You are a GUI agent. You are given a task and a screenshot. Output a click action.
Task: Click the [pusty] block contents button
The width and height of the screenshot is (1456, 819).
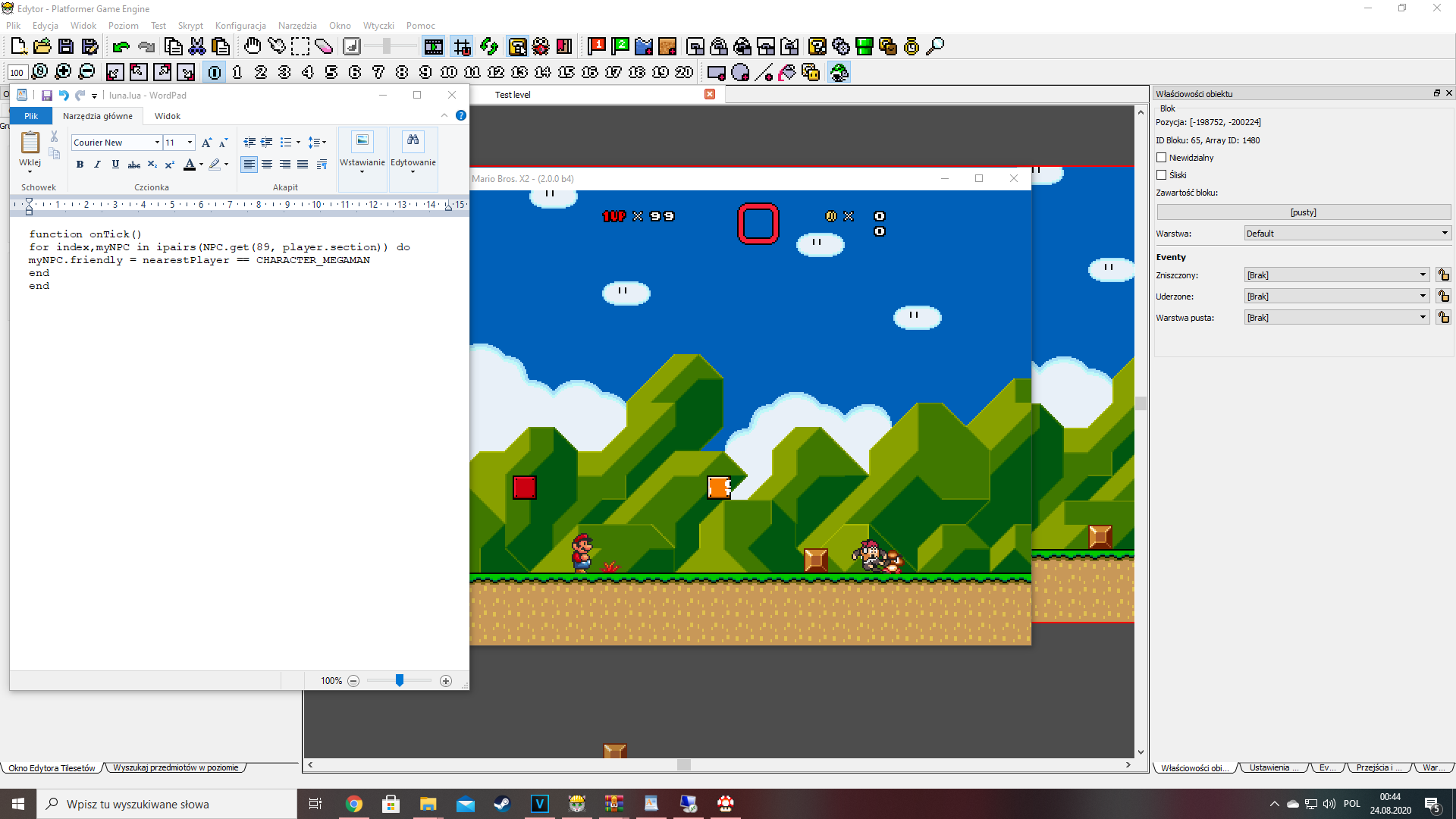pyautogui.click(x=1304, y=212)
